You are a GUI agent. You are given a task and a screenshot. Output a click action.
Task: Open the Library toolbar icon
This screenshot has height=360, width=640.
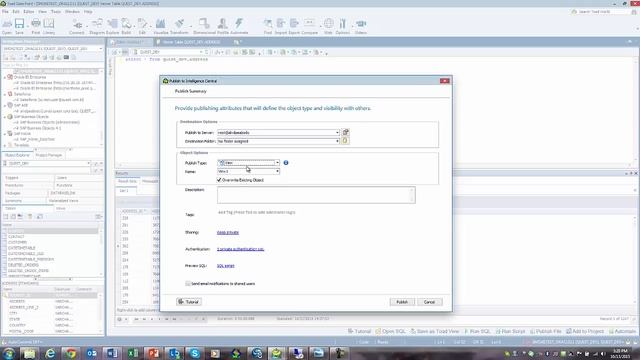click(49, 27)
